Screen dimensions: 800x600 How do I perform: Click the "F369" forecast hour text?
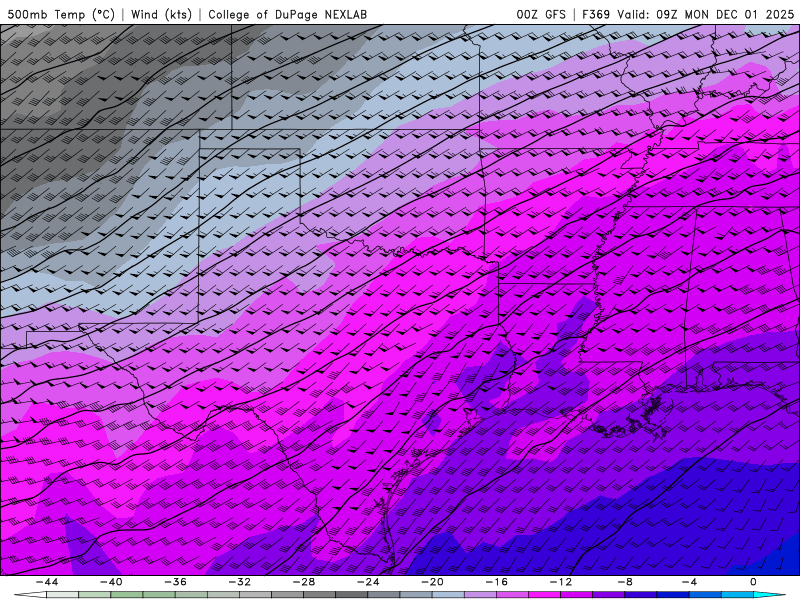coord(596,14)
